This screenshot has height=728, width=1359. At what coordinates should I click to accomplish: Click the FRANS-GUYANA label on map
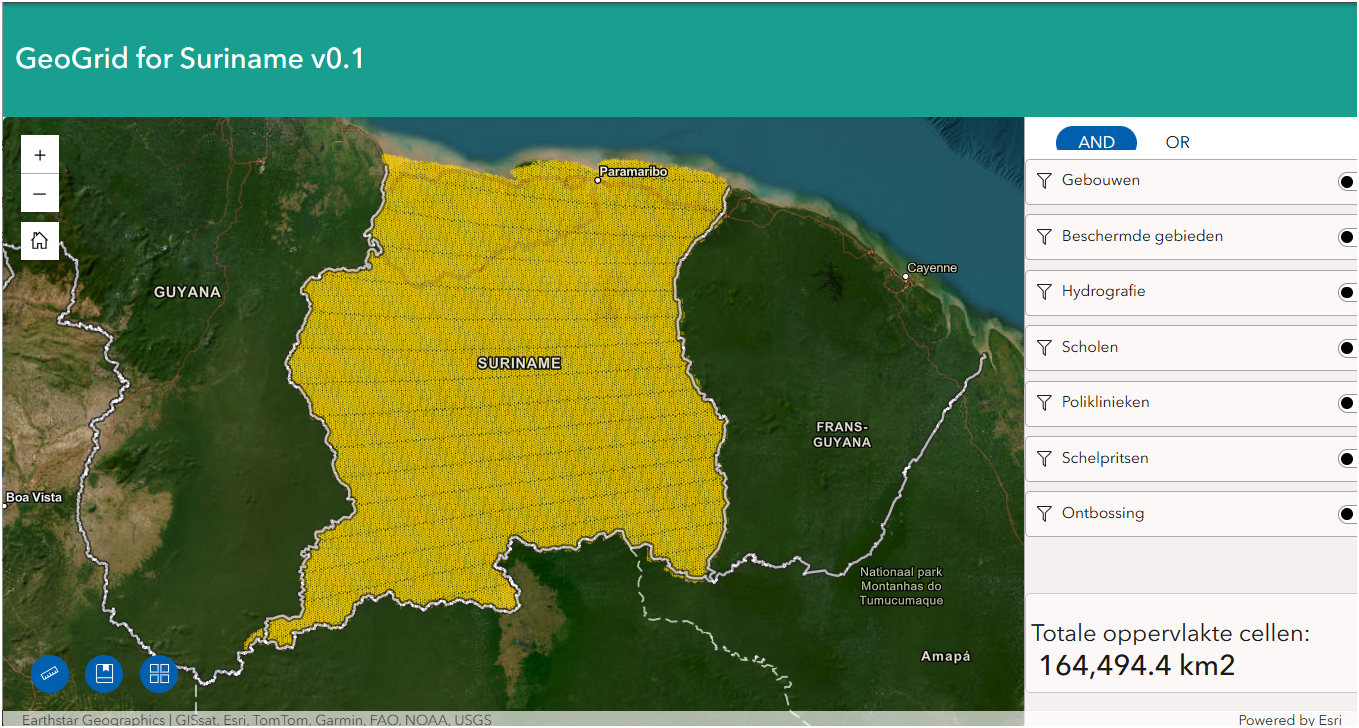point(842,434)
